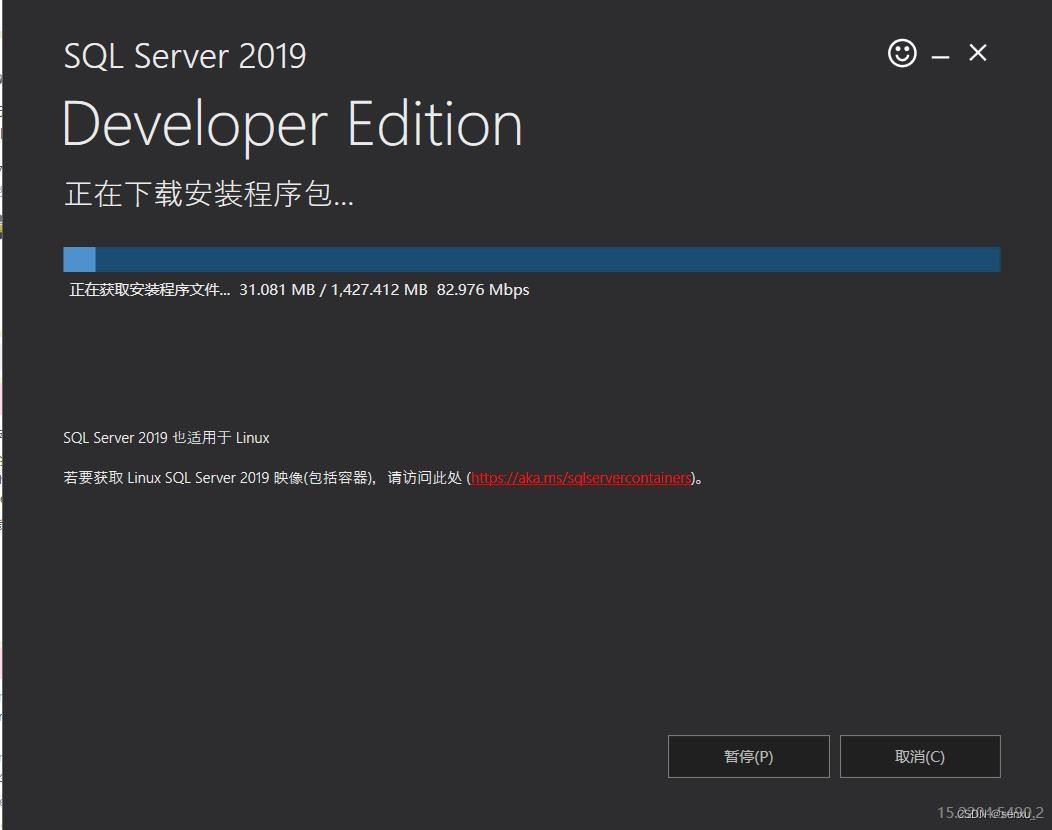Click the 请访问此处 text before the link

coord(424,478)
